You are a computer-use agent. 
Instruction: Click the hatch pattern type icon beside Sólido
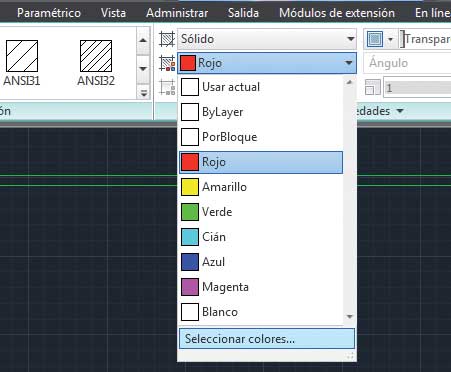(x=167, y=39)
